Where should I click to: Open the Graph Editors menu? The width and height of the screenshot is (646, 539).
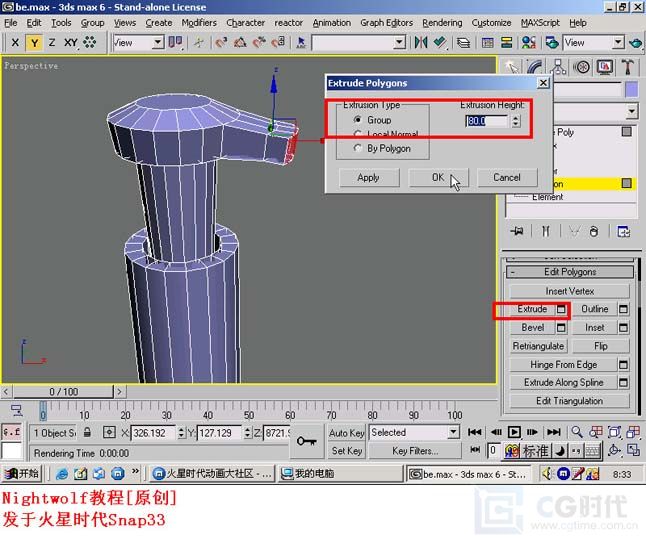[x=386, y=23]
